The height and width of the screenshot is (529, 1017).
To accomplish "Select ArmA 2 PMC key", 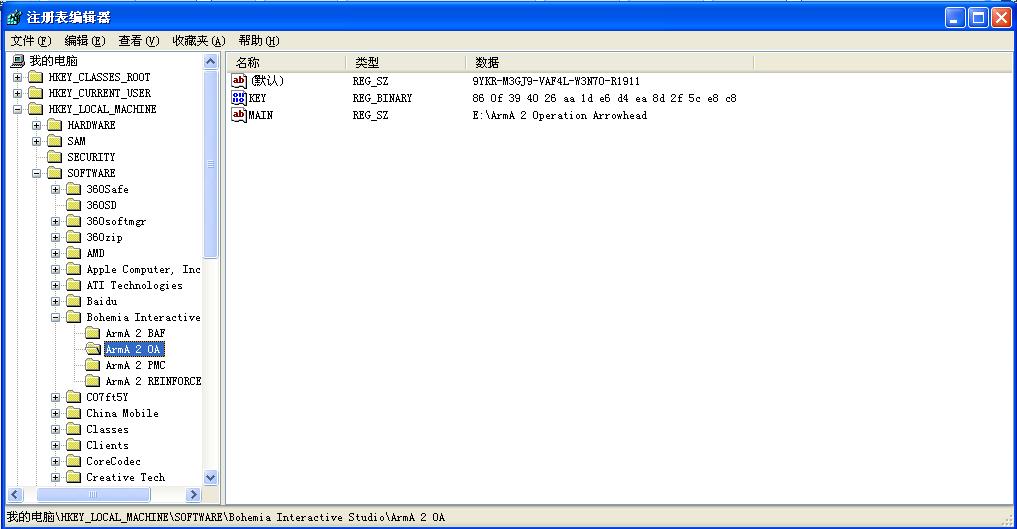I will [x=136, y=366].
